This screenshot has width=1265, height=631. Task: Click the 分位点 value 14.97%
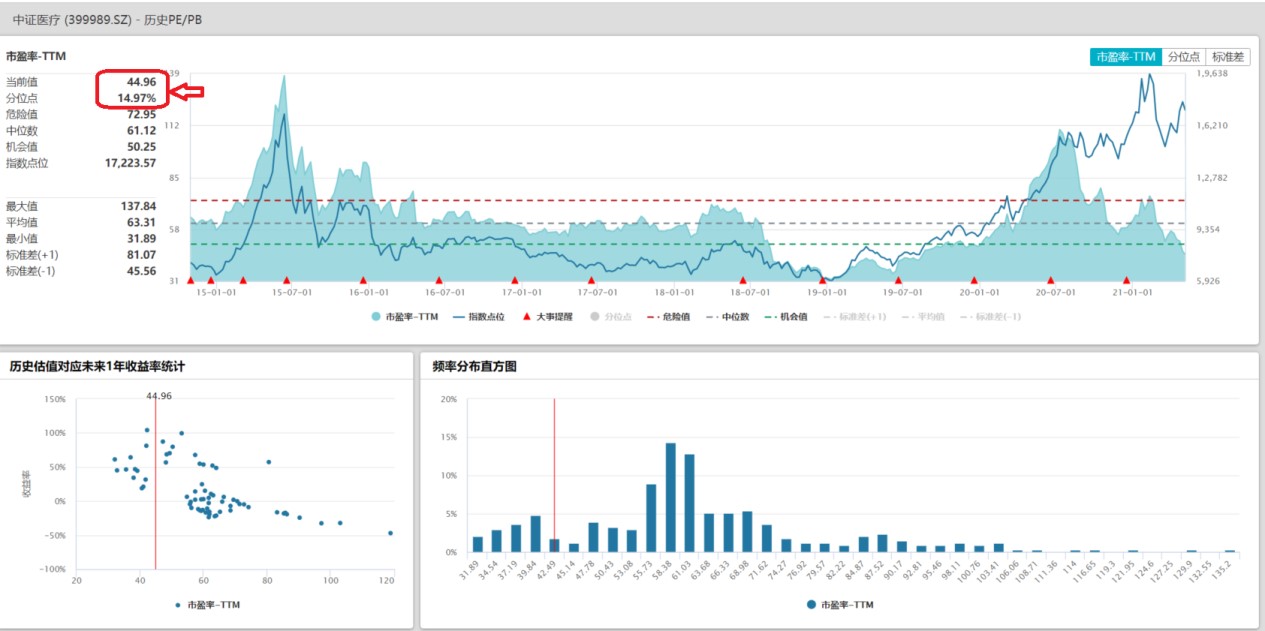(137, 98)
